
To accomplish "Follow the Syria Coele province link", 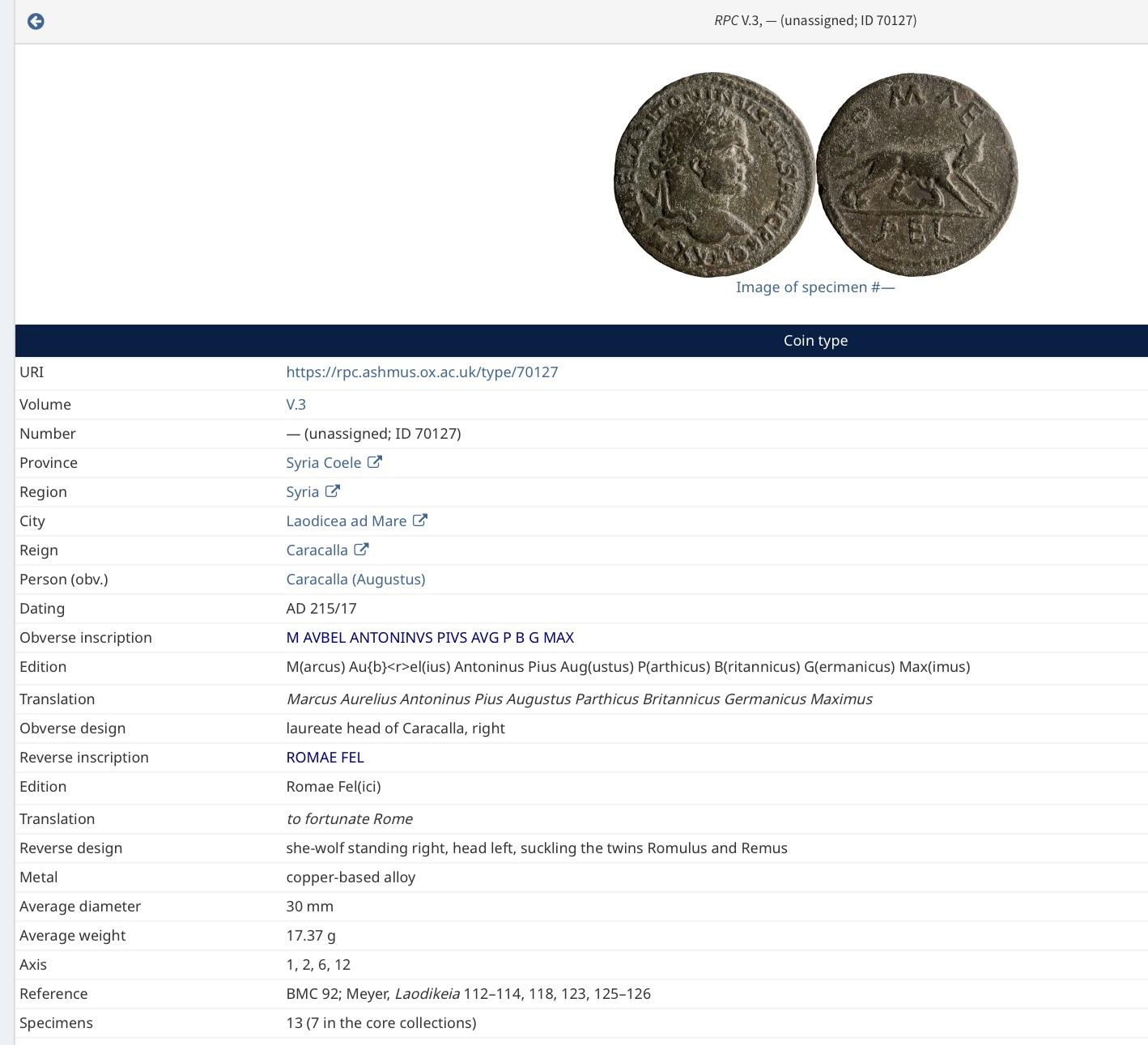I will pyautogui.click(x=323, y=463).
